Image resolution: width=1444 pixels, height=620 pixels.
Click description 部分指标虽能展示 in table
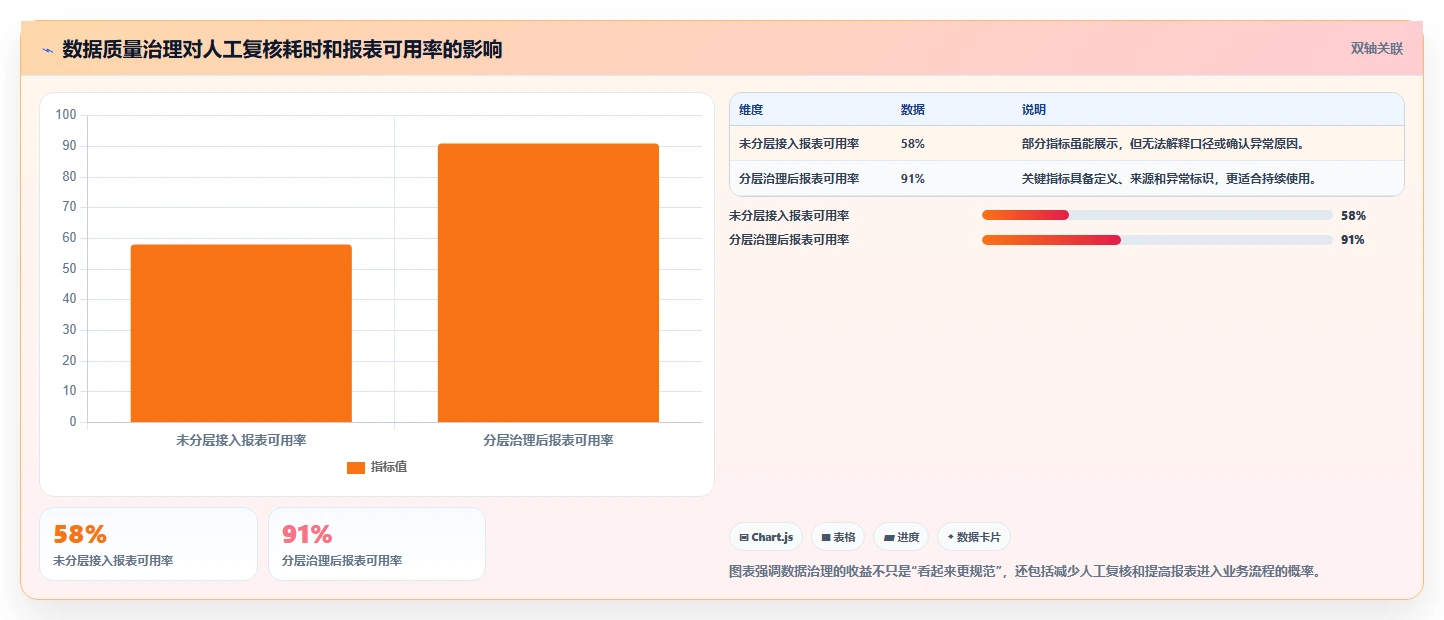point(1163,144)
